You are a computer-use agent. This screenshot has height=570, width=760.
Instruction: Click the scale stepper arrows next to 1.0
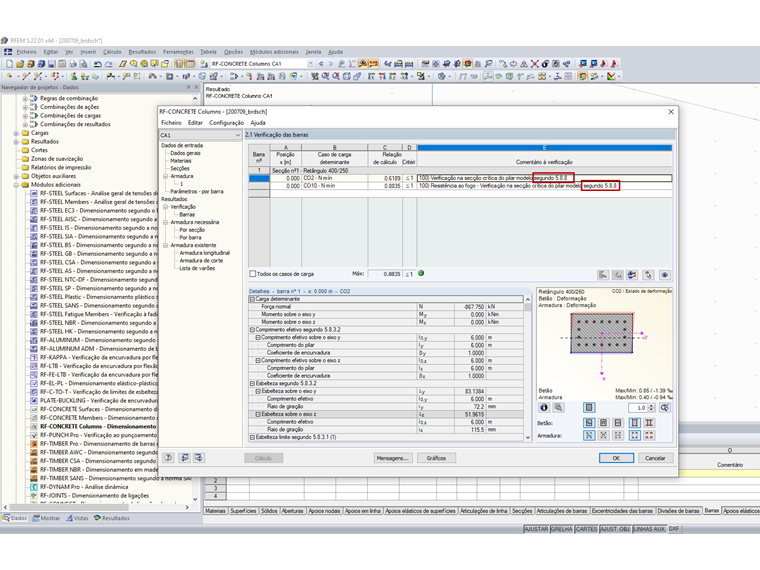pos(651,408)
